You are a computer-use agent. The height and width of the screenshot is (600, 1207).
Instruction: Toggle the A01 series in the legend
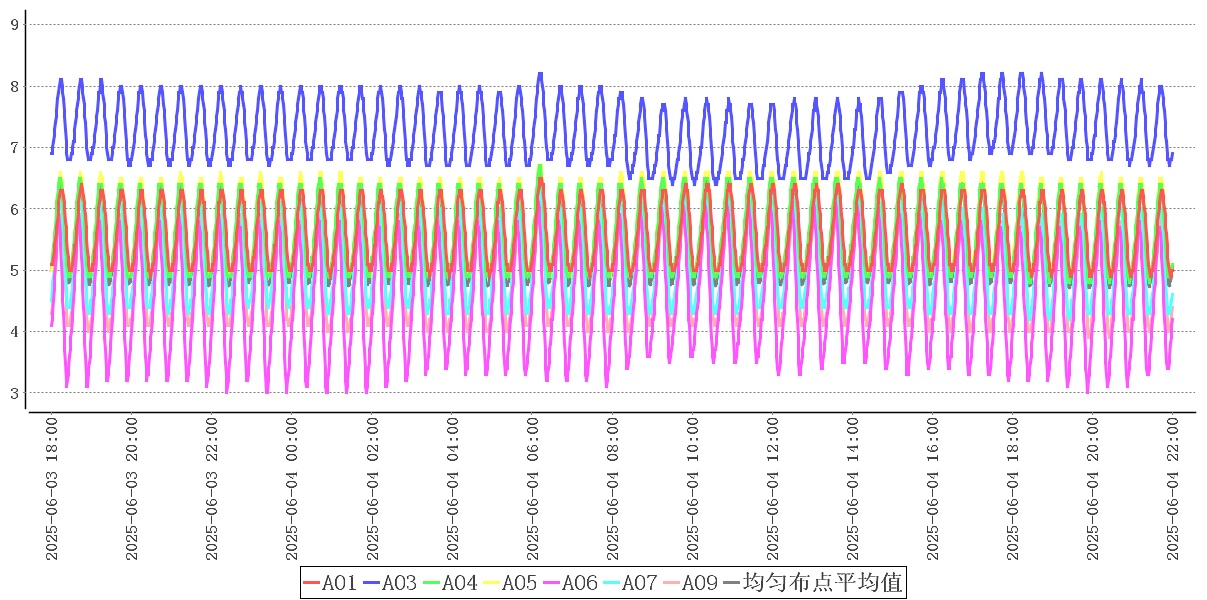339,582
